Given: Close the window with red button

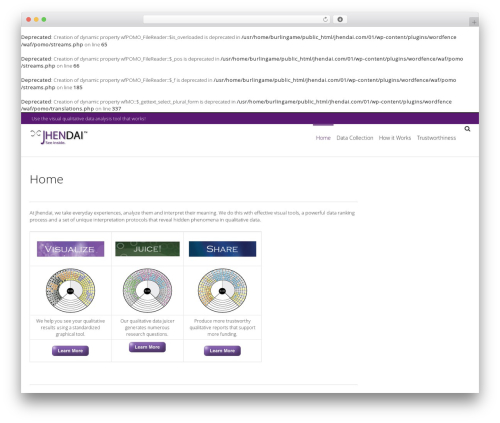Looking at the screenshot, I should (x=29, y=19).
